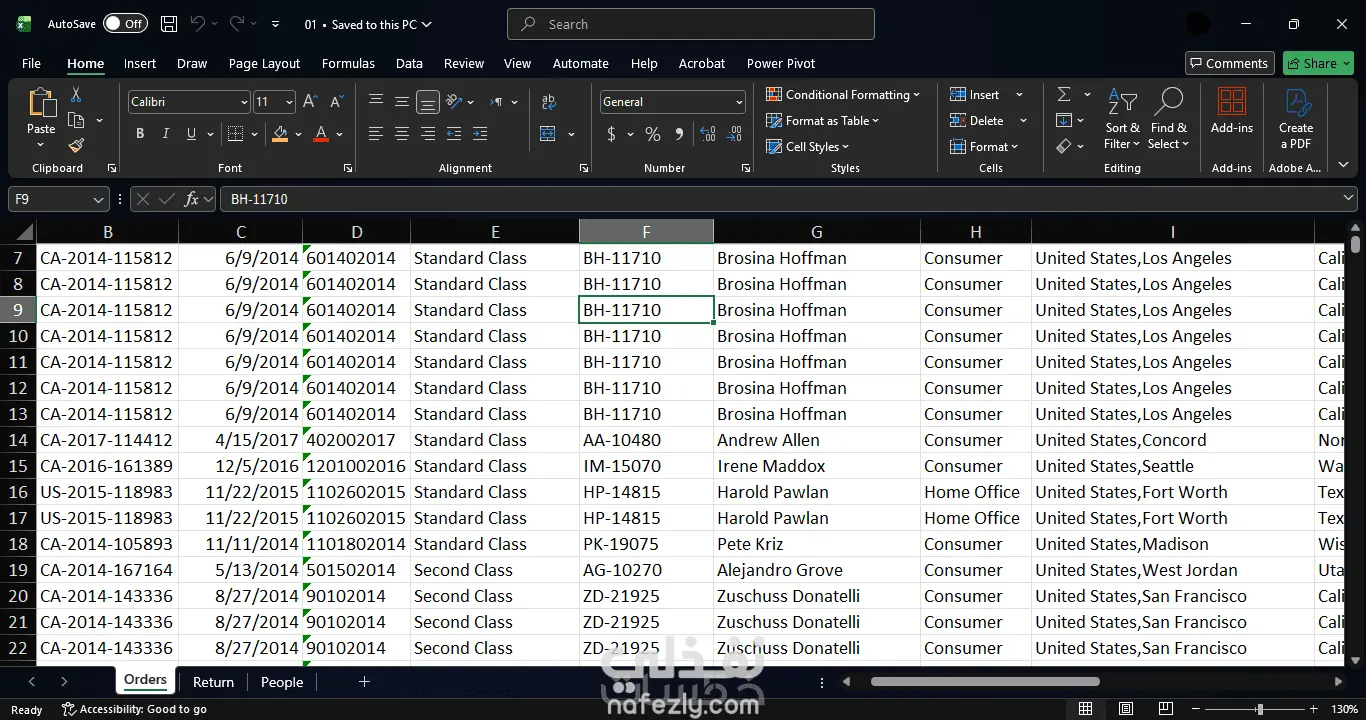Image resolution: width=1366 pixels, height=720 pixels.
Task: Click the Undo arrow icon
Action: tap(198, 24)
